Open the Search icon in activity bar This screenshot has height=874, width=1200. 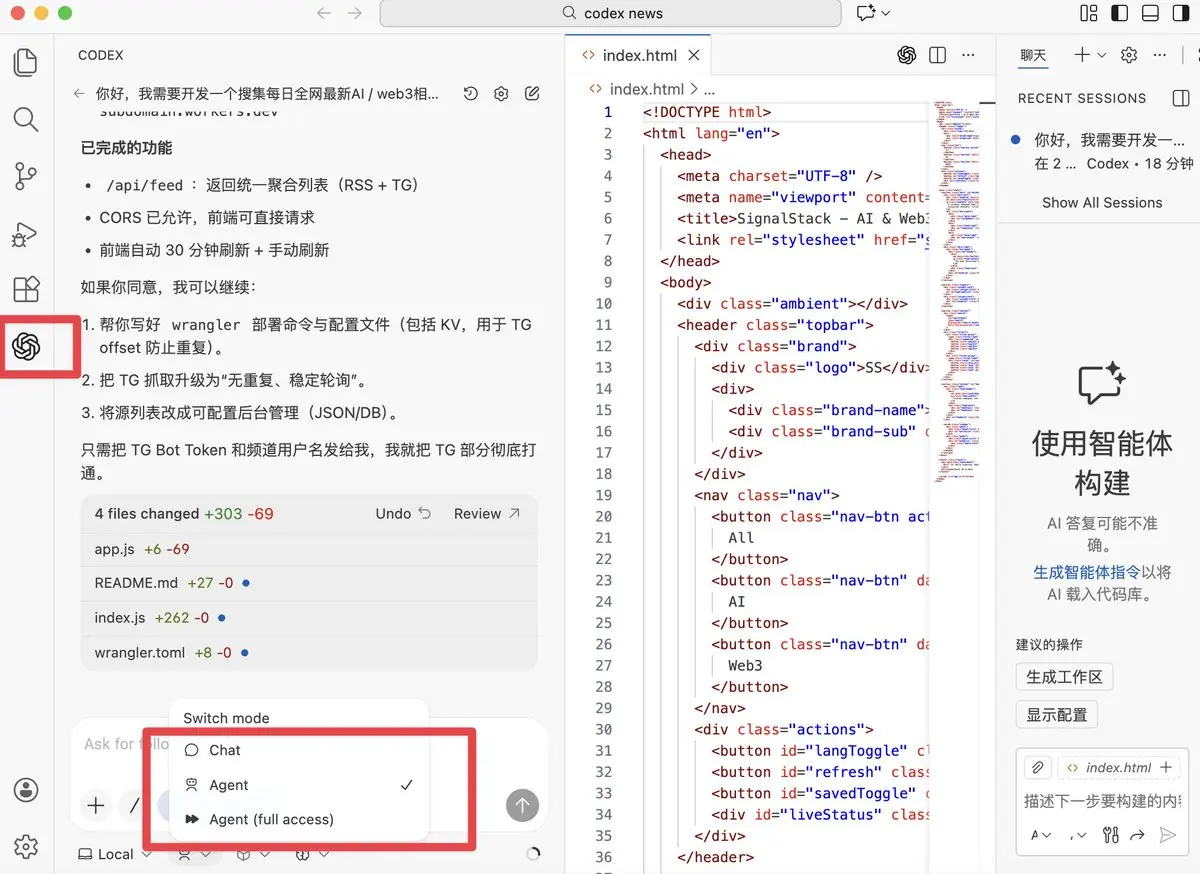26,120
